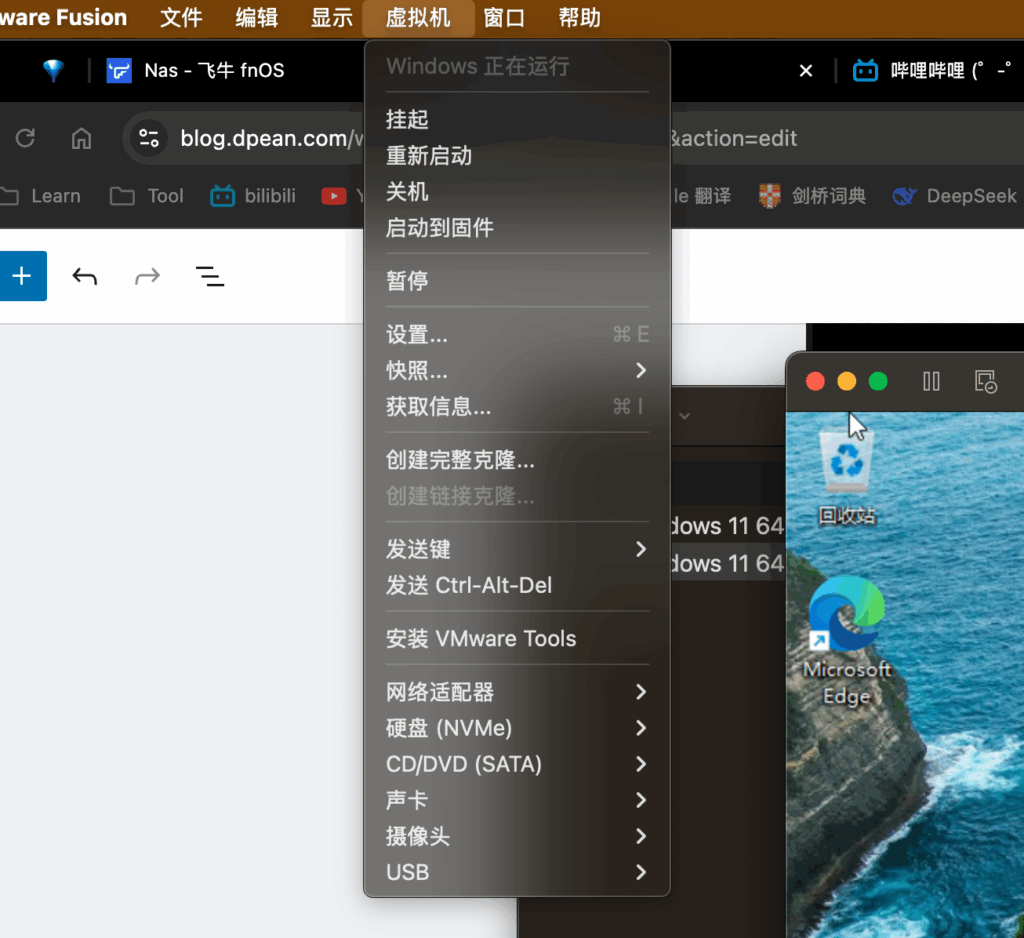Open the 窗口 menu in menu bar
This screenshot has height=938, width=1024.
pyautogui.click(x=504, y=18)
